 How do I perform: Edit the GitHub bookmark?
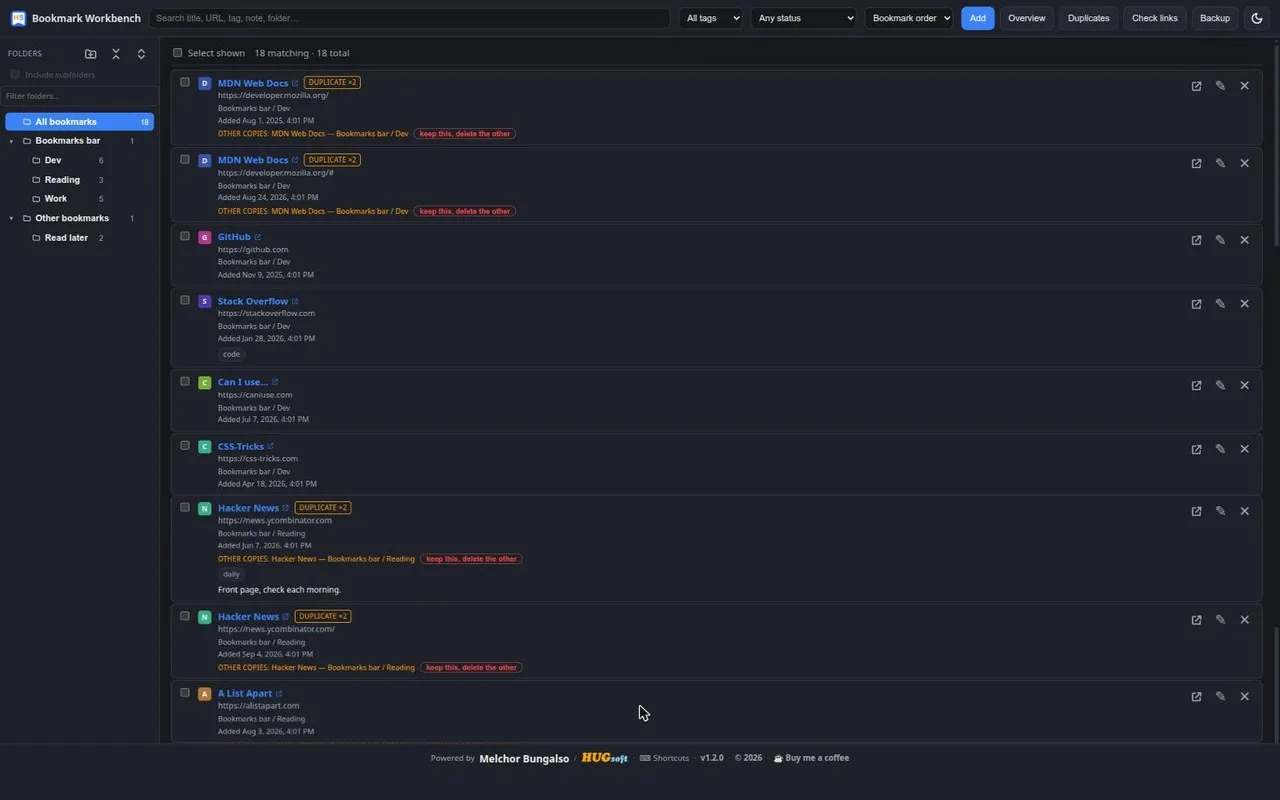[x=1220, y=240]
